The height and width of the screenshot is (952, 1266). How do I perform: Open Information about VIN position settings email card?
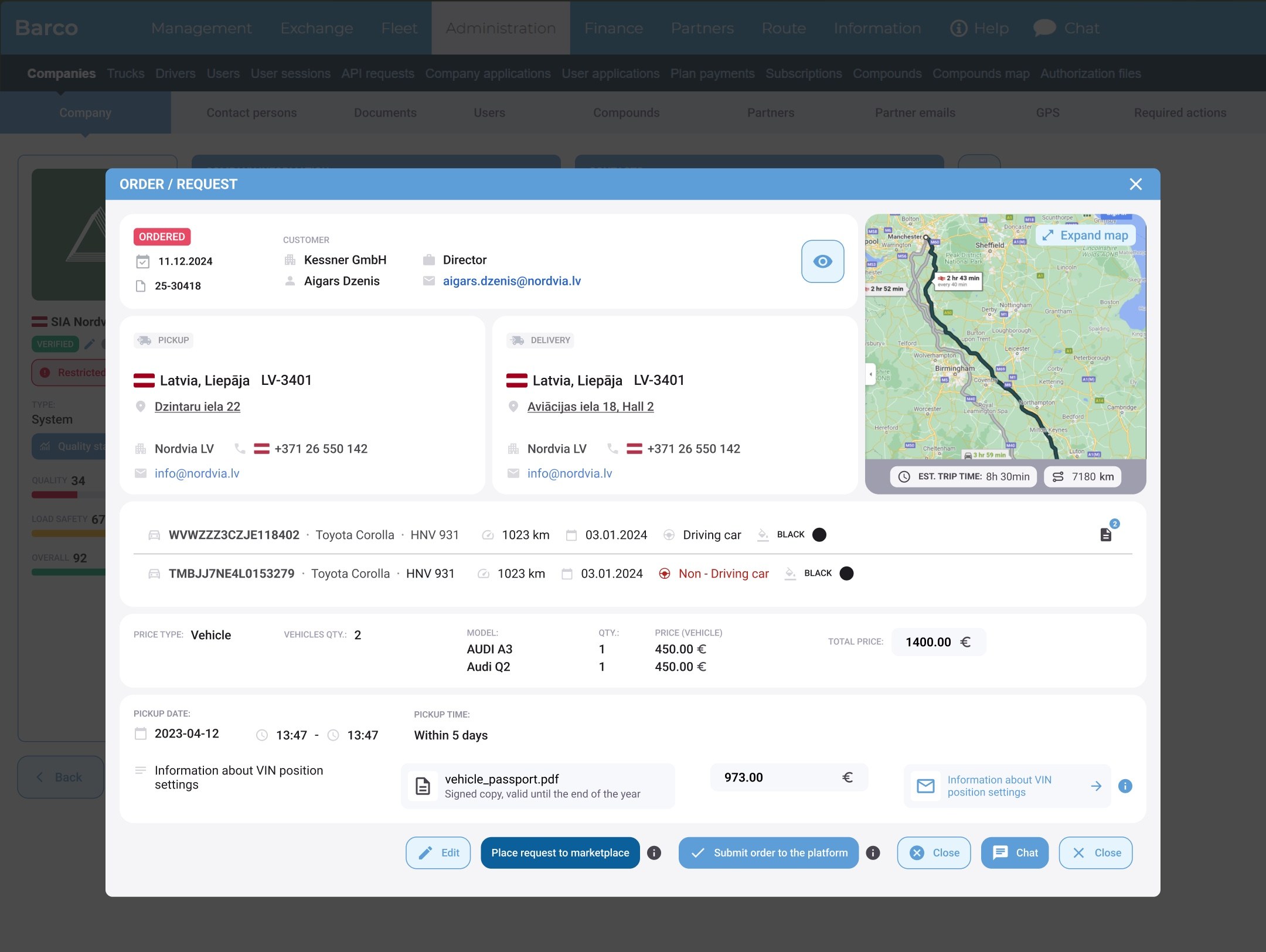click(1007, 786)
